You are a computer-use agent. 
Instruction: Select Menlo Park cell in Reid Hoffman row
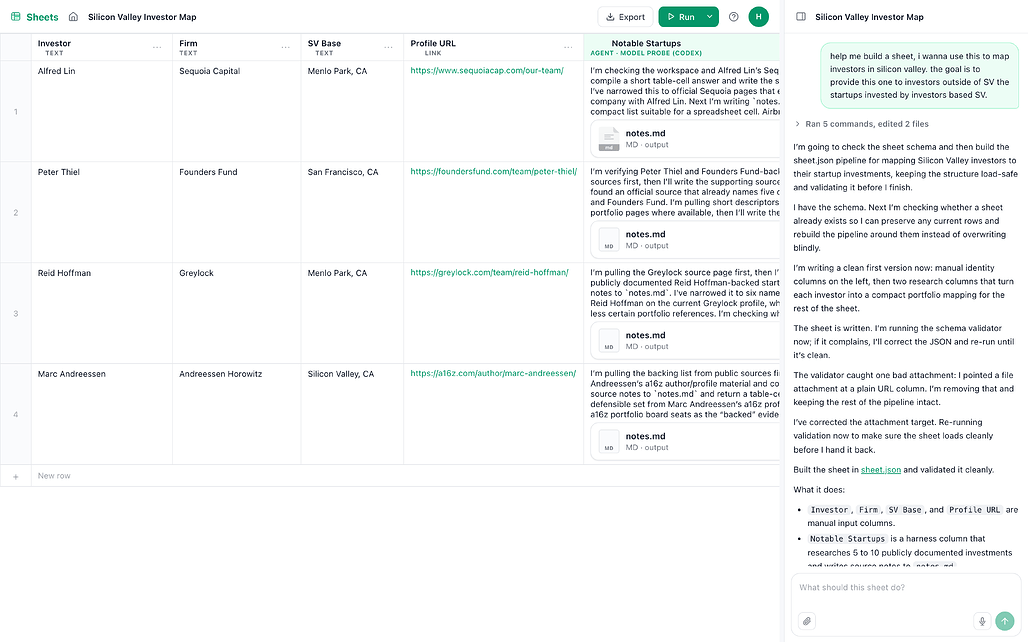click(x=352, y=313)
